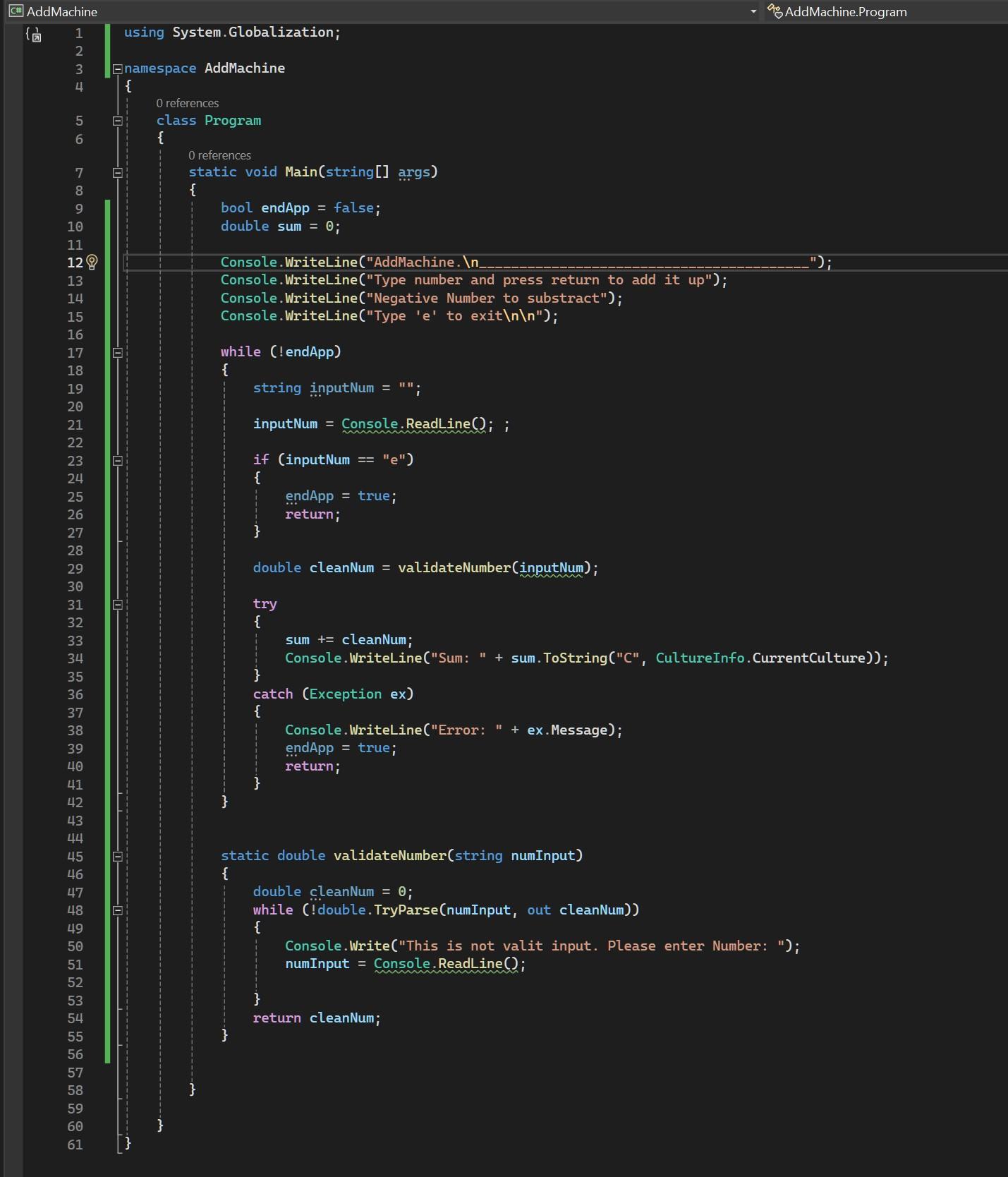Collapse the validateNumber function block
The image size is (1008, 1177).
coord(118,856)
